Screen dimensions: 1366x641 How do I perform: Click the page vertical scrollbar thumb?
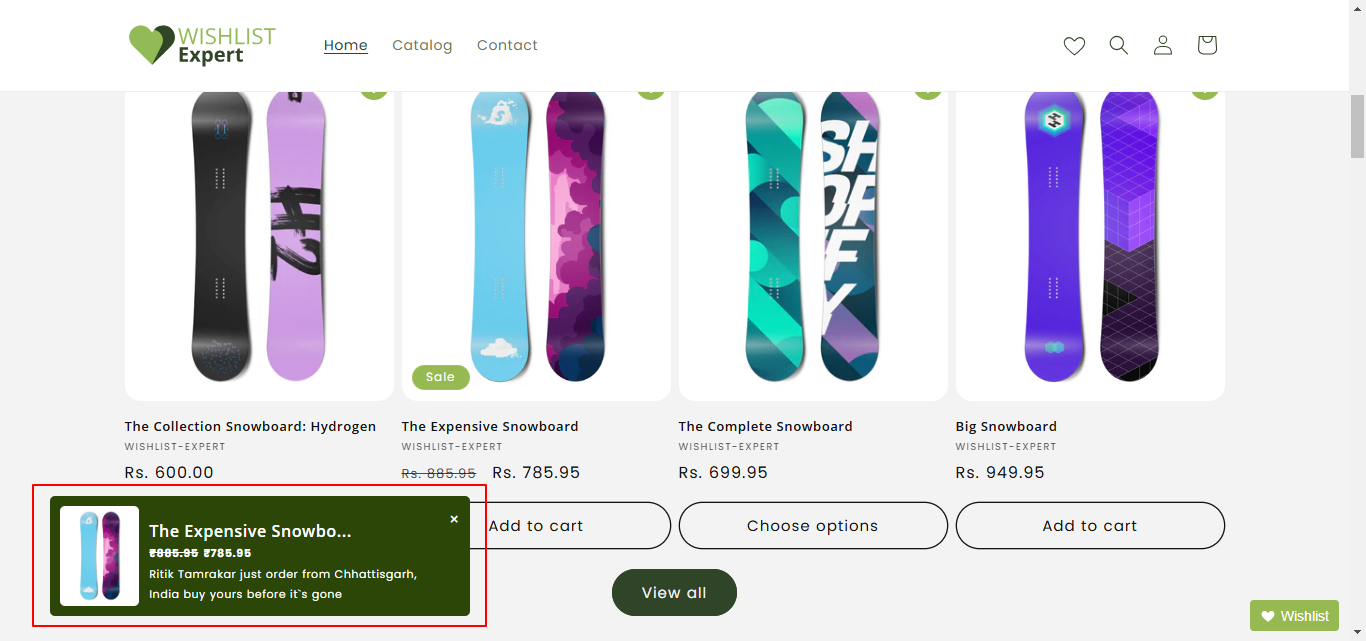click(x=1357, y=127)
